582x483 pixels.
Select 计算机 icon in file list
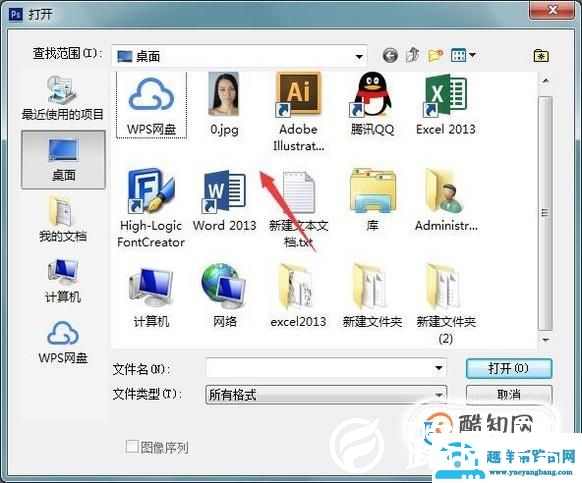pos(151,298)
